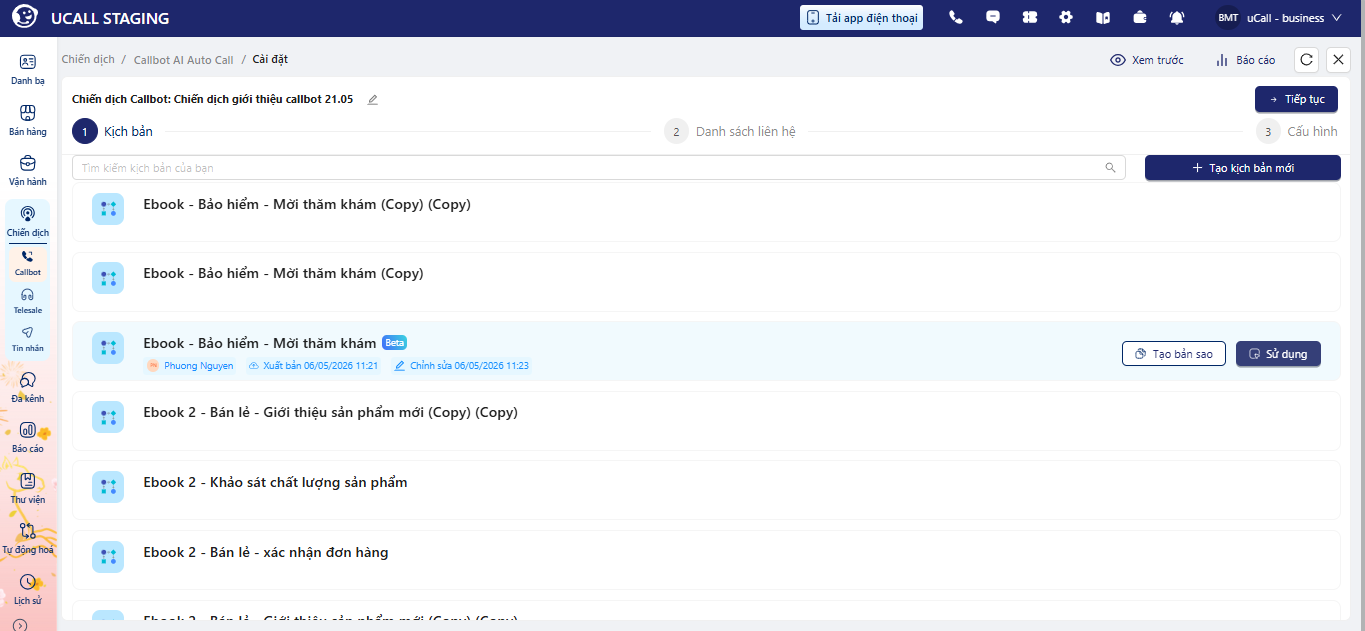Image resolution: width=1365 pixels, height=631 pixels.
Task: Open Danh bạ in the sidebar
Action: point(28,70)
